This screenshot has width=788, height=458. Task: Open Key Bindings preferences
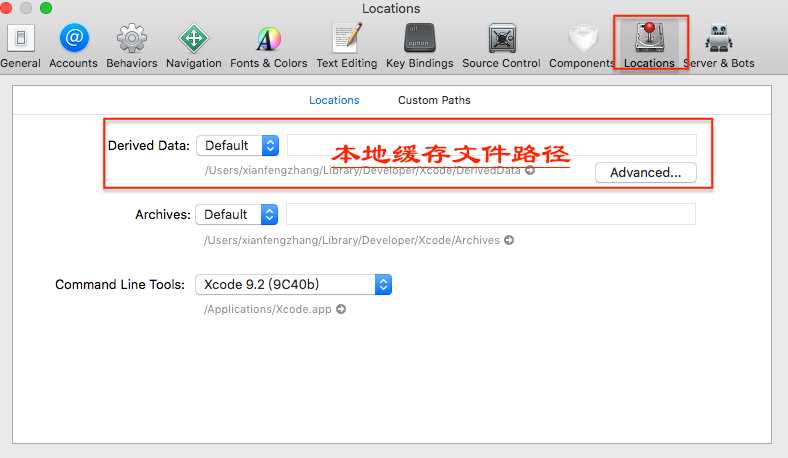(x=420, y=46)
